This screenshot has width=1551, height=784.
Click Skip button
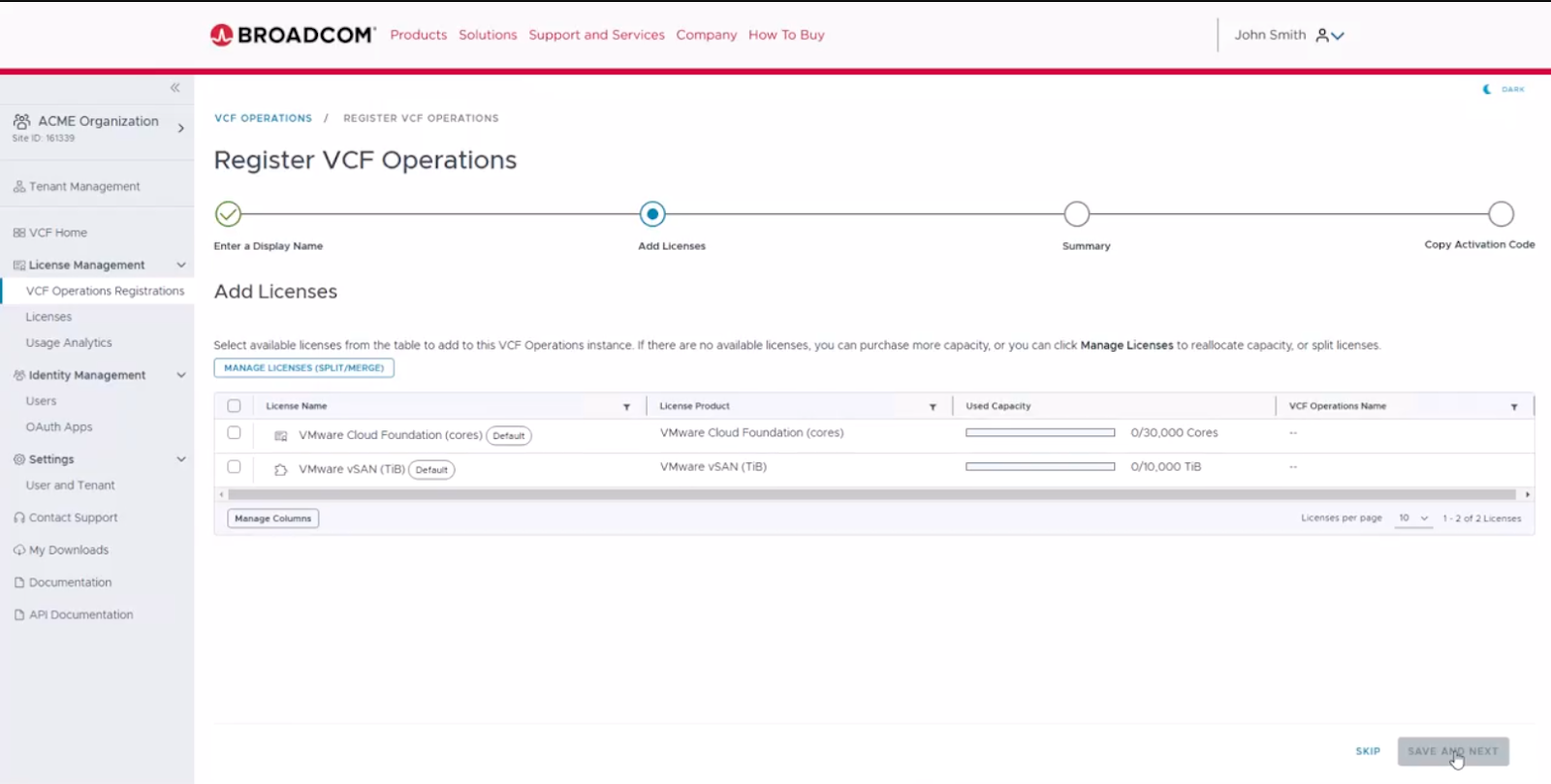(1368, 751)
